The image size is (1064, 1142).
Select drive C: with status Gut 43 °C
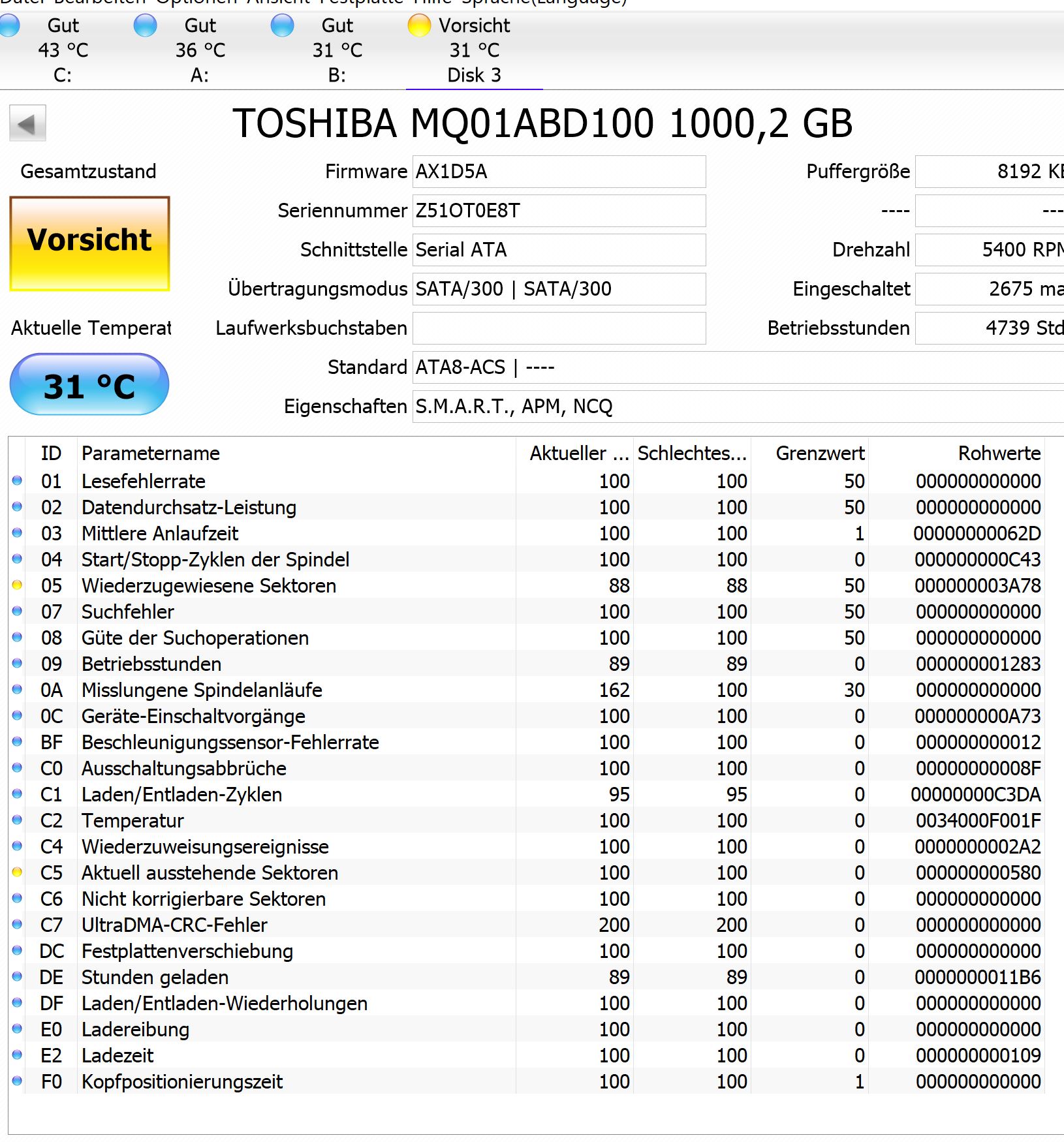[63, 50]
